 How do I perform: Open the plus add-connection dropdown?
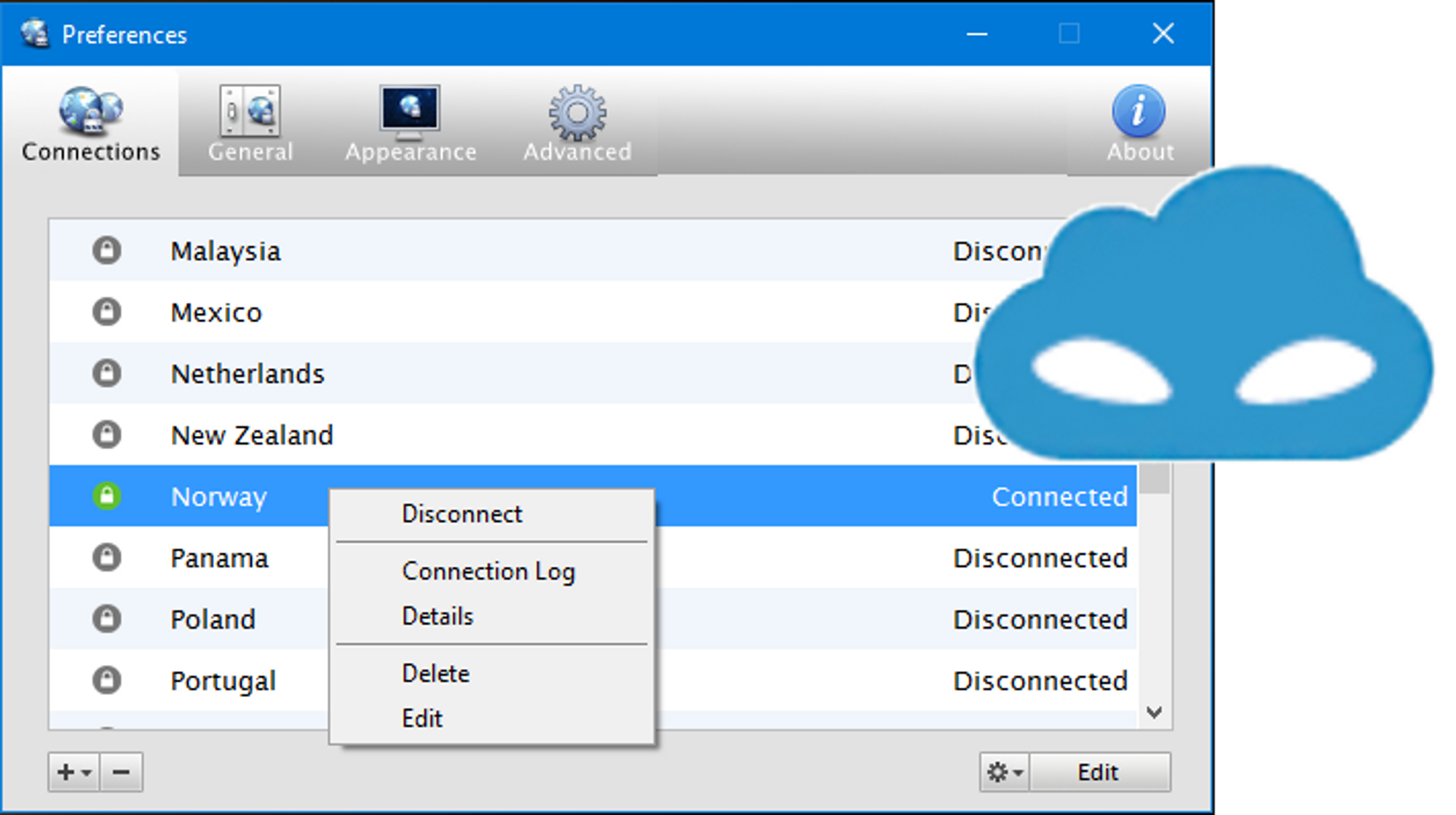(75, 772)
